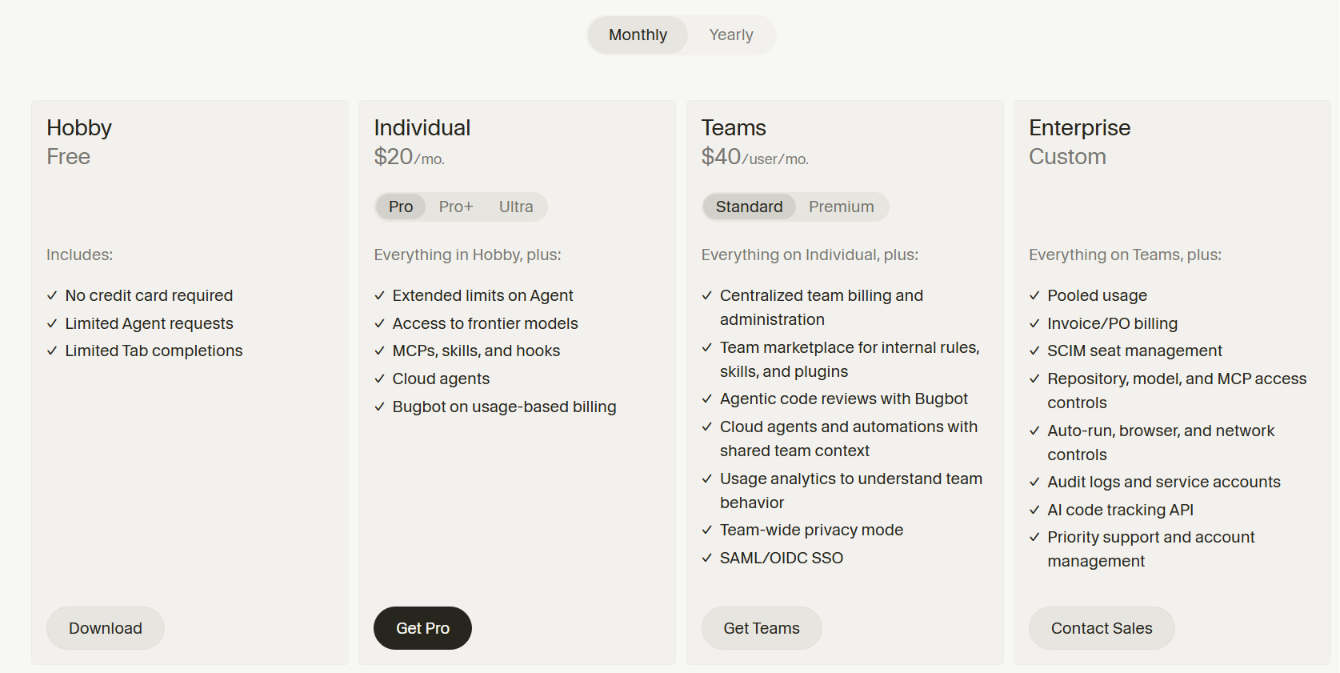The image size is (1340, 673).
Task: Click checkmark beside Access to frontier models
Action: 380,324
